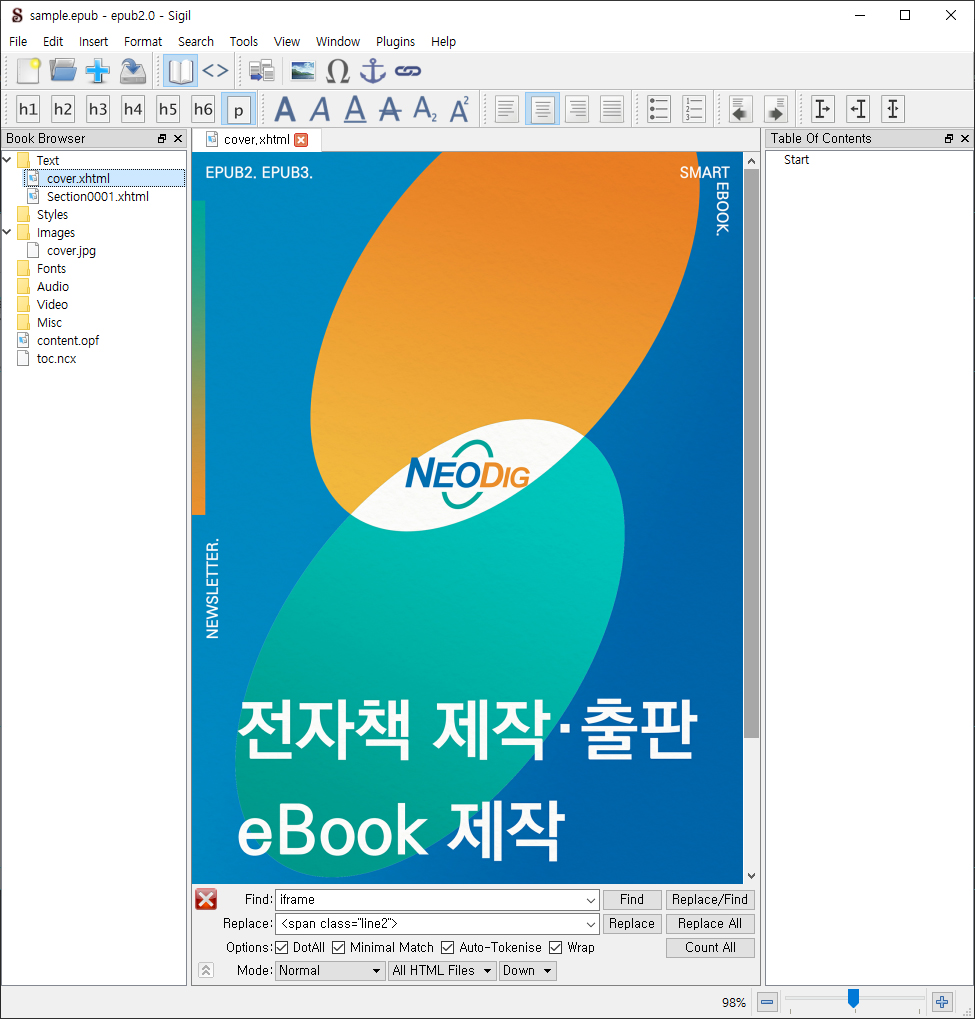Decrease the indent level
The image size is (975, 1019).
click(740, 109)
